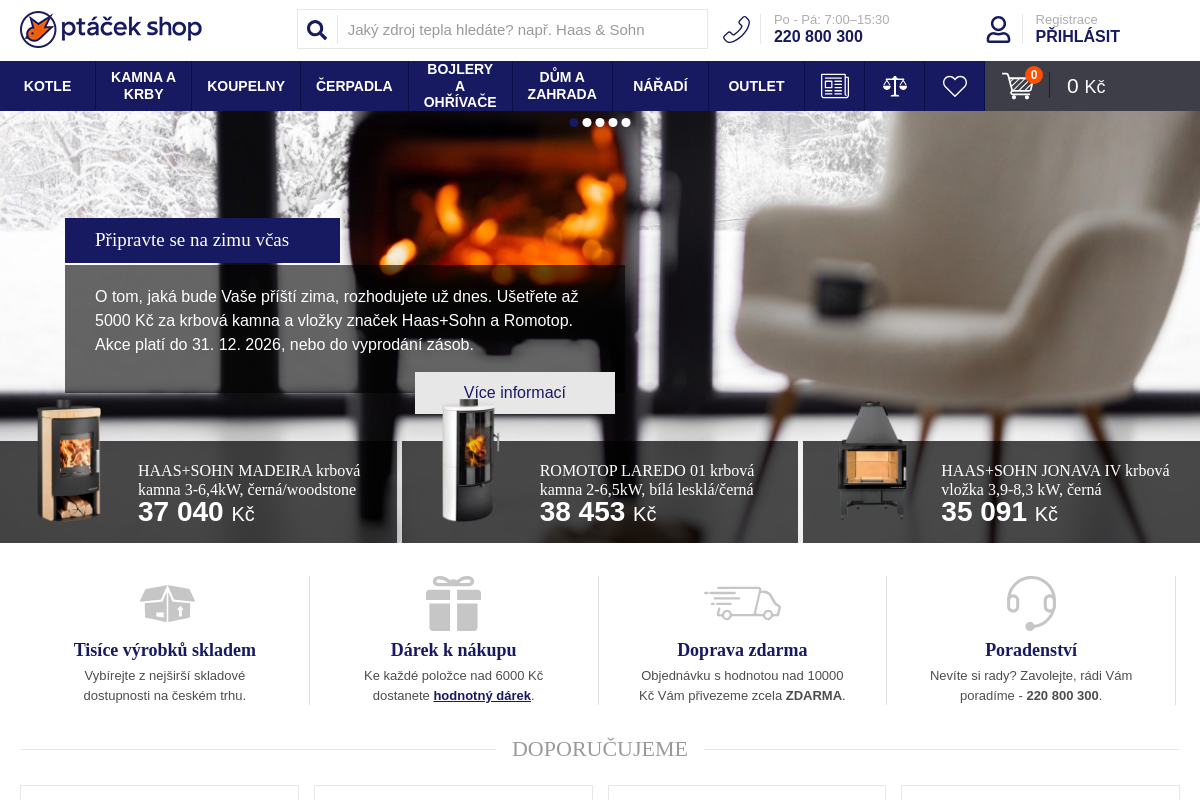Open the KAMNA A KRBY menu
The width and height of the screenshot is (1200, 800).
tap(143, 86)
